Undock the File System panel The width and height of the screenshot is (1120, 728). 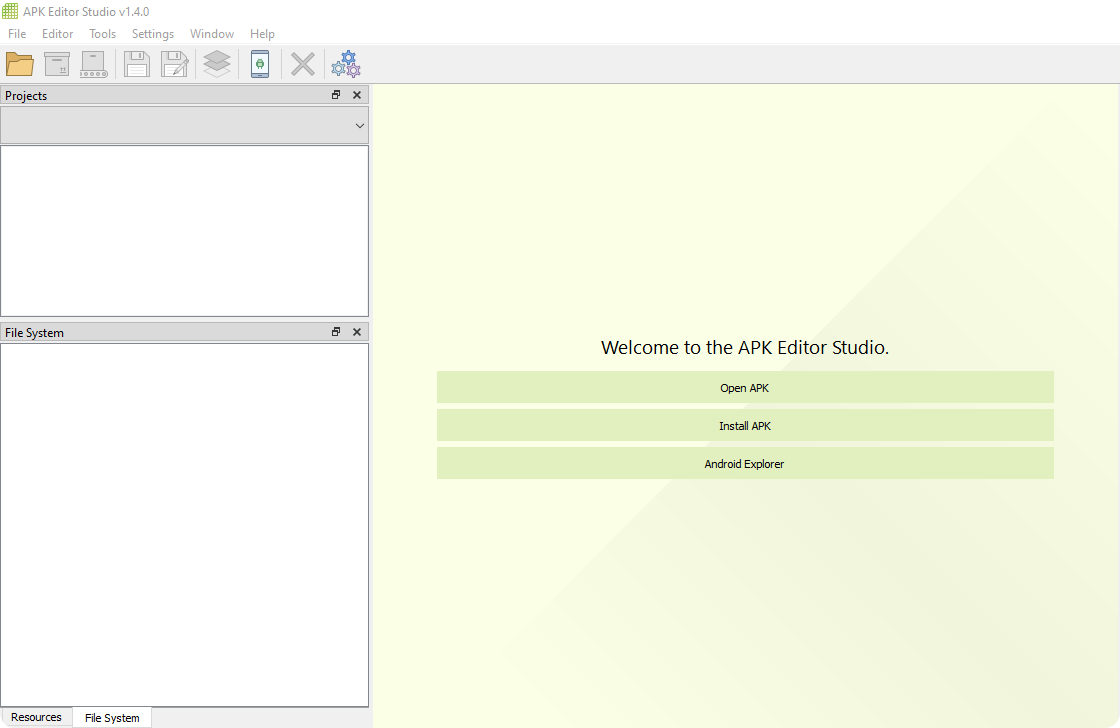(336, 332)
